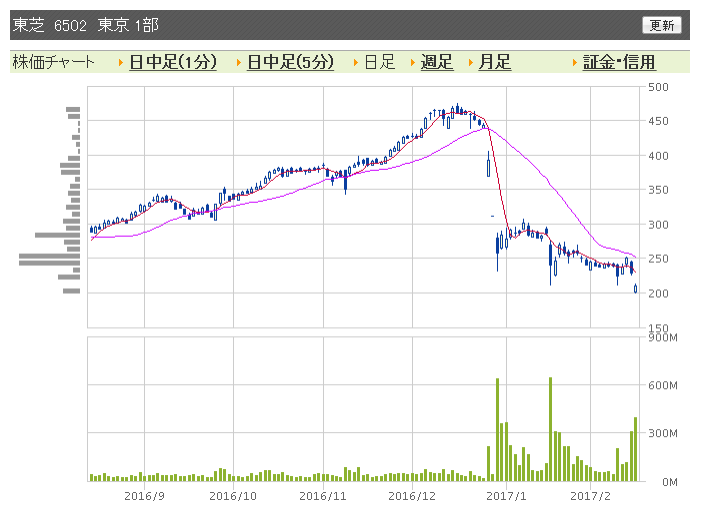The height and width of the screenshot is (521, 701).
Task: Click orange arrow before 日足
Action: [x=356, y=63]
